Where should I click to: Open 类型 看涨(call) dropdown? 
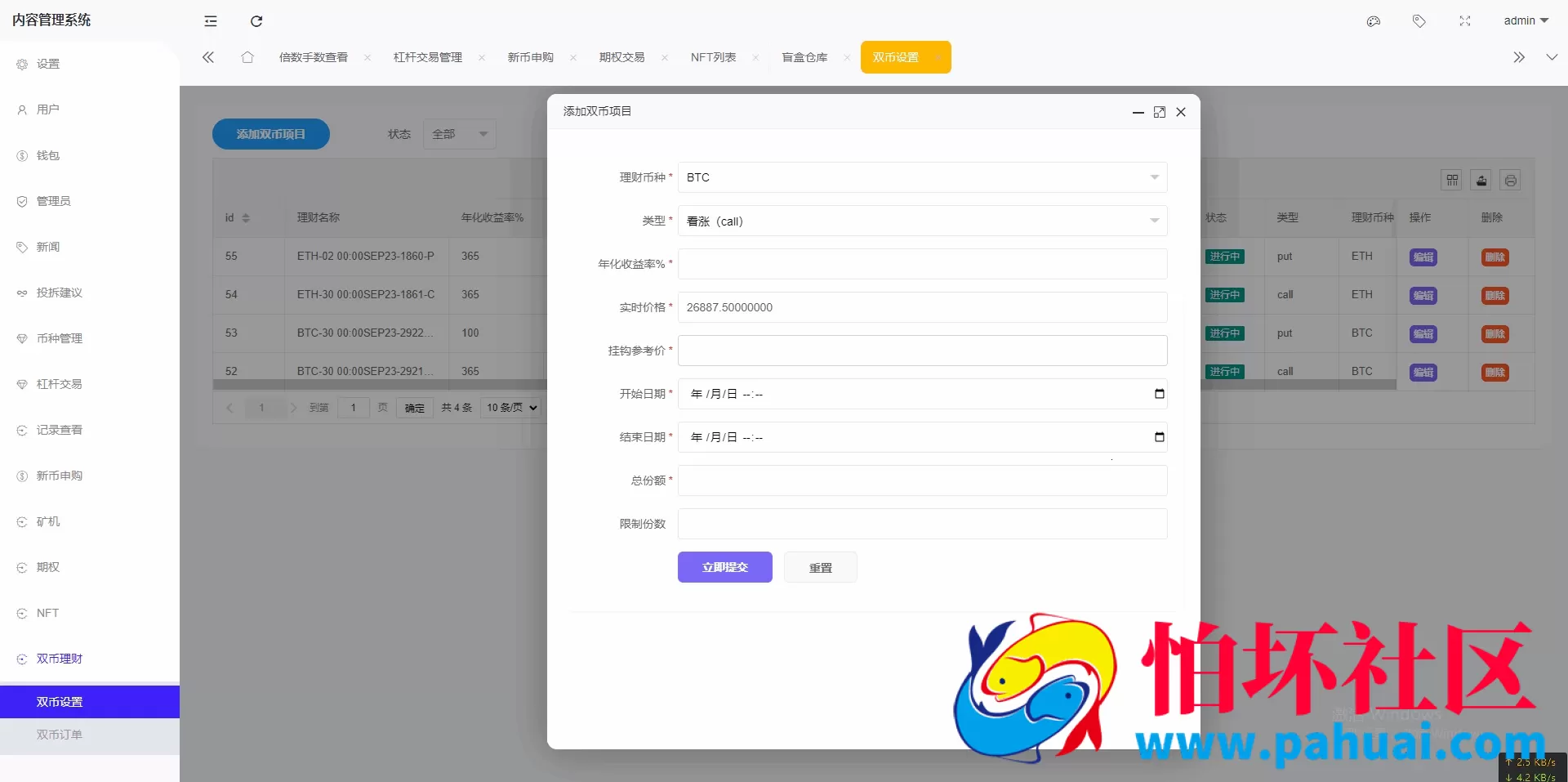(x=923, y=221)
